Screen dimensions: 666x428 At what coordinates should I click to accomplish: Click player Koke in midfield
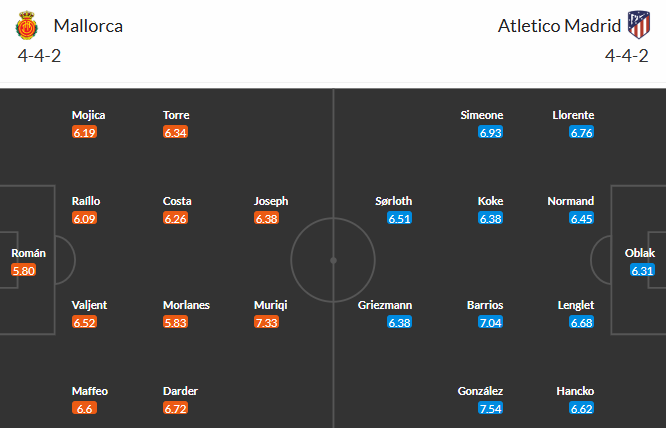[x=490, y=201]
